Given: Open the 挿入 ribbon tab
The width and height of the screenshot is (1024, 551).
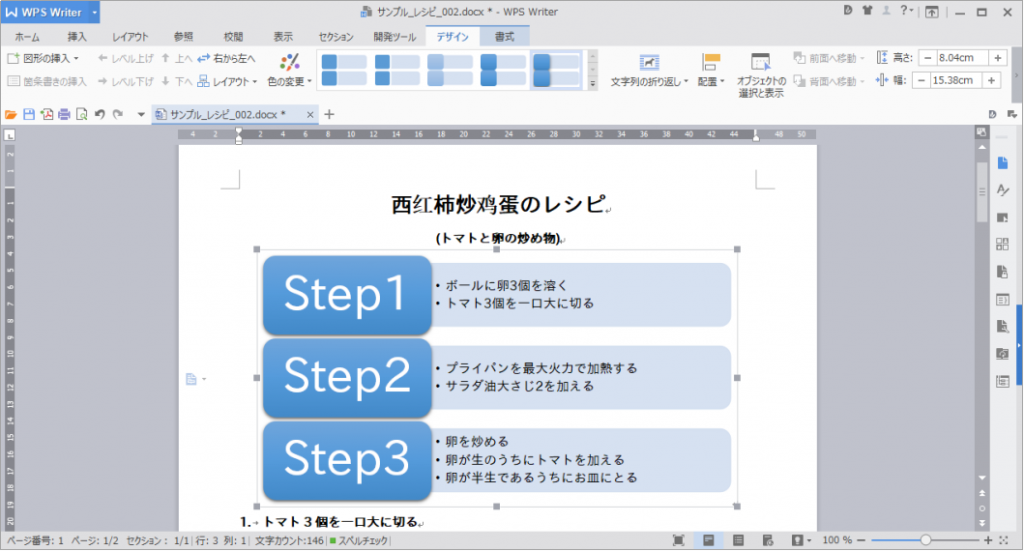Looking at the screenshot, I should tap(77, 36).
